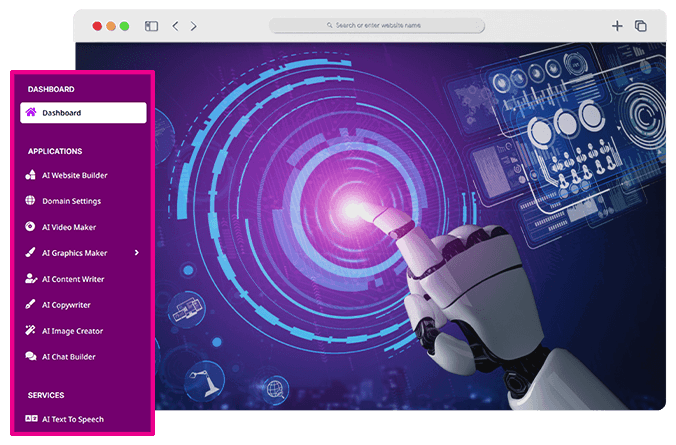
Task: Select the Domain Settings globe icon
Action: click(x=31, y=201)
